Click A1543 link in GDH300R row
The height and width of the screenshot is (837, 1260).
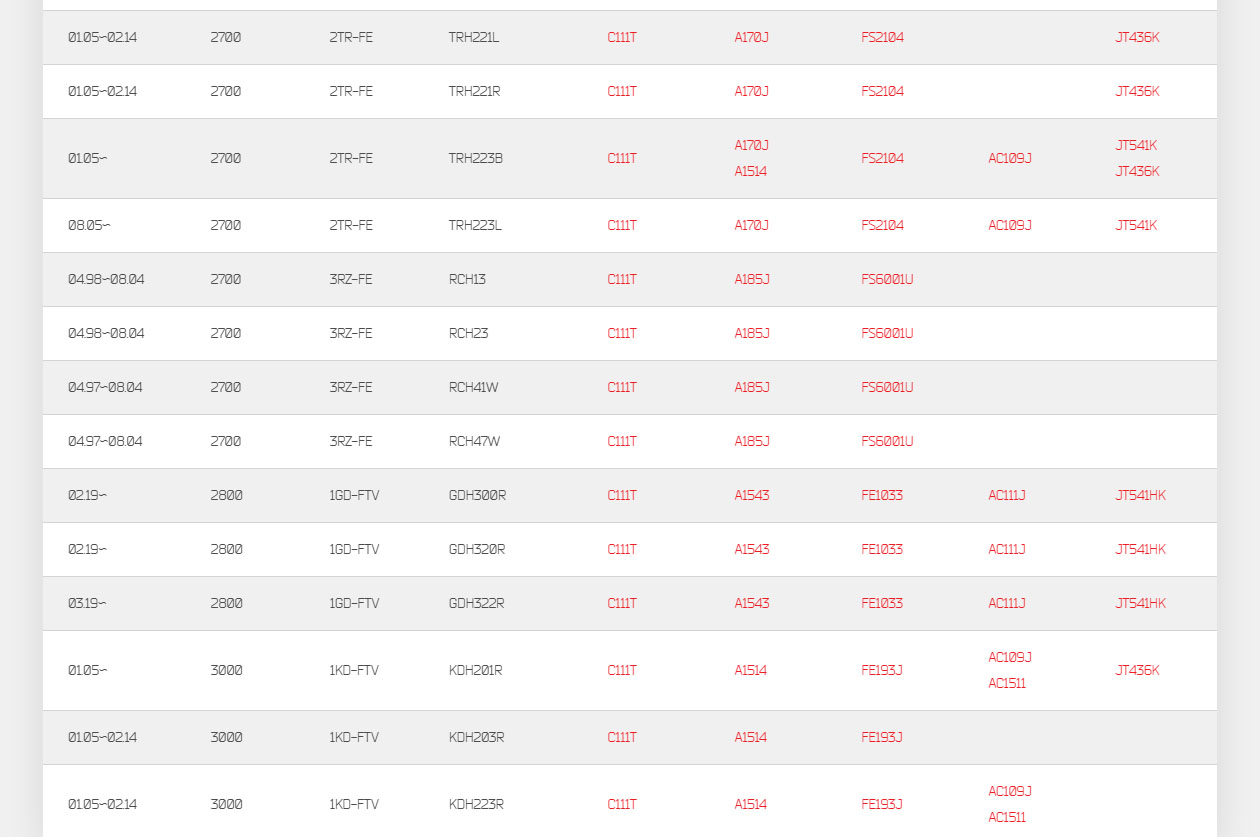(x=752, y=496)
